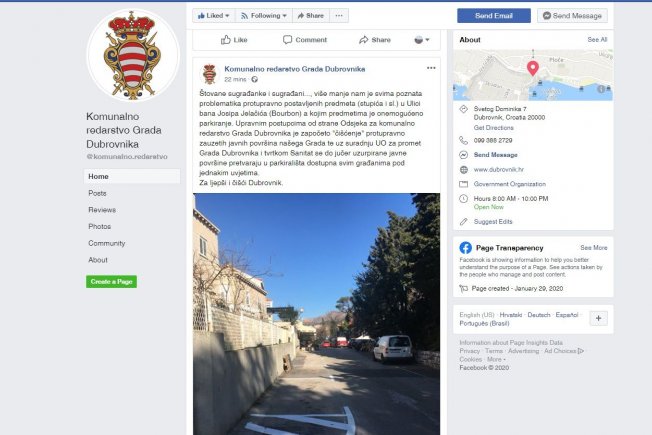This screenshot has height=435, width=652.
Task: Click the Like thumbs-up icon under the post
Action: (x=226, y=40)
